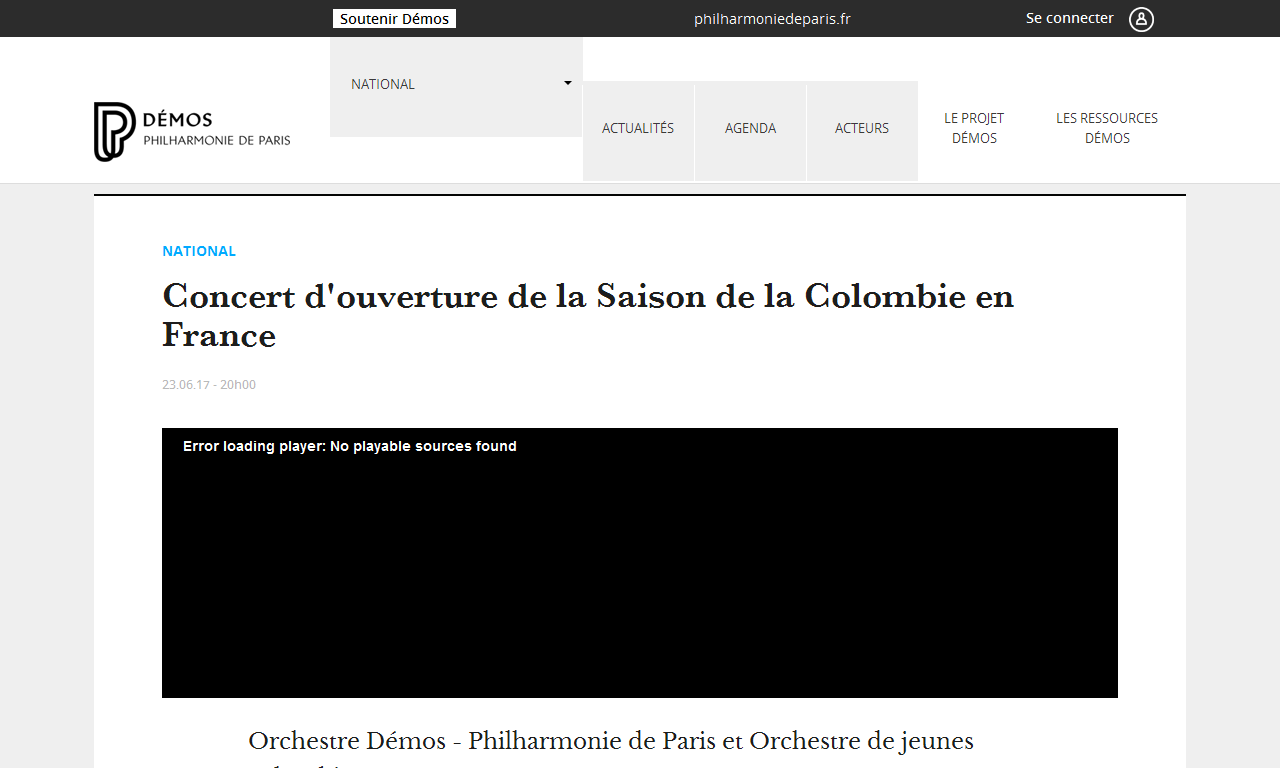Click the date 23.06.17 - 20h00

coord(209,384)
